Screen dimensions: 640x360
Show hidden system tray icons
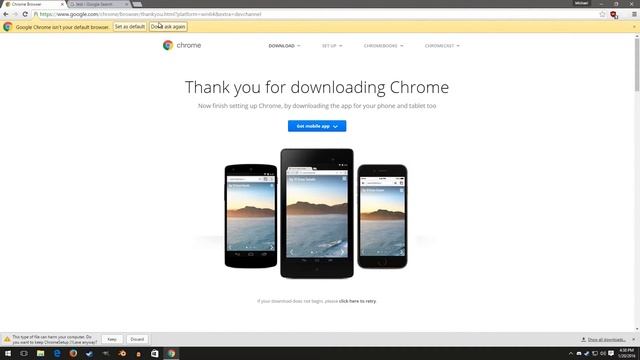[x=571, y=353]
